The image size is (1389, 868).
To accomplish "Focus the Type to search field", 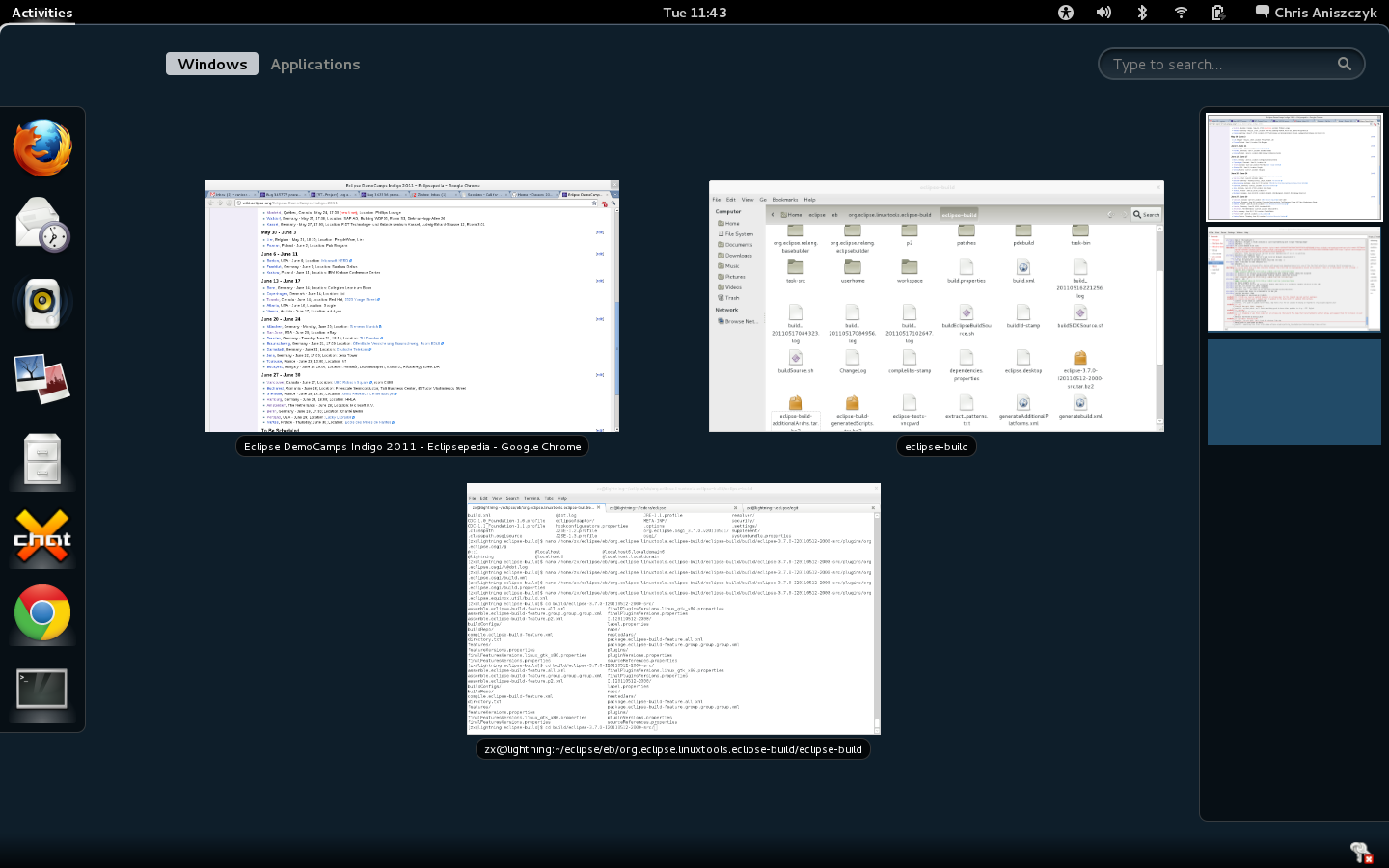I will [x=1231, y=64].
